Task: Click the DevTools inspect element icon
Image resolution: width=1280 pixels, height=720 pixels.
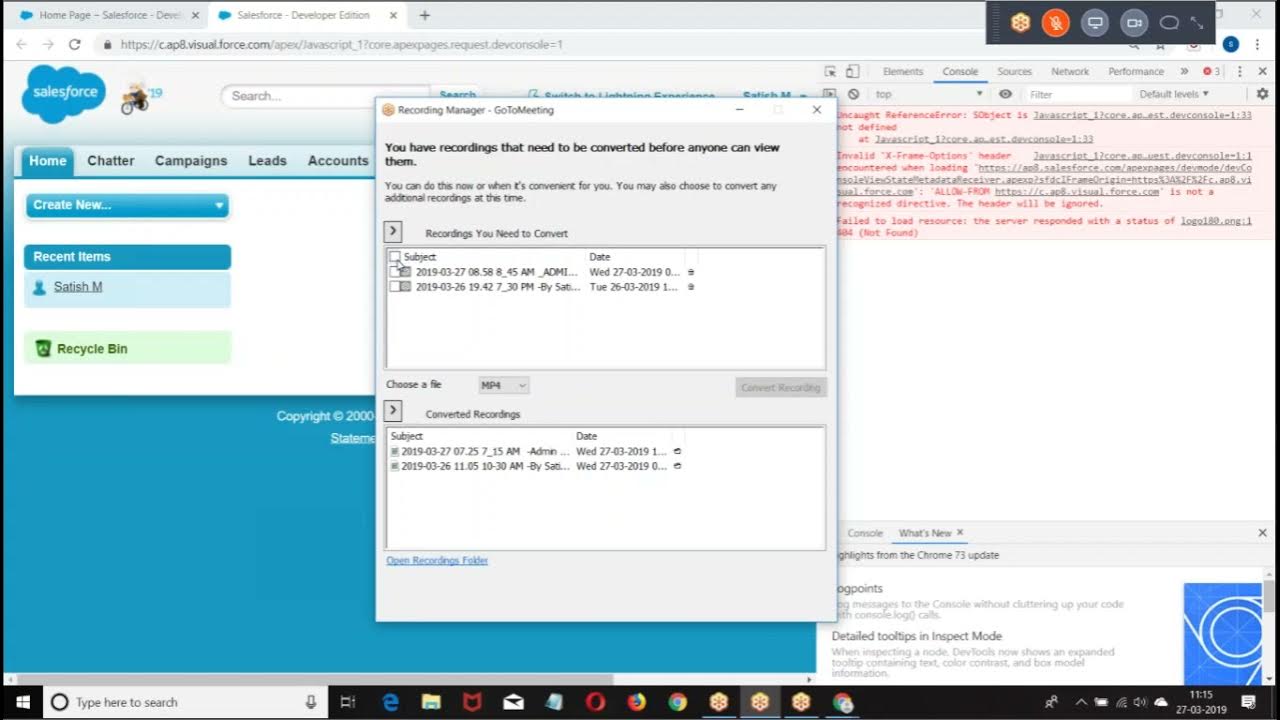Action: pyautogui.click(x=830, y=71)
